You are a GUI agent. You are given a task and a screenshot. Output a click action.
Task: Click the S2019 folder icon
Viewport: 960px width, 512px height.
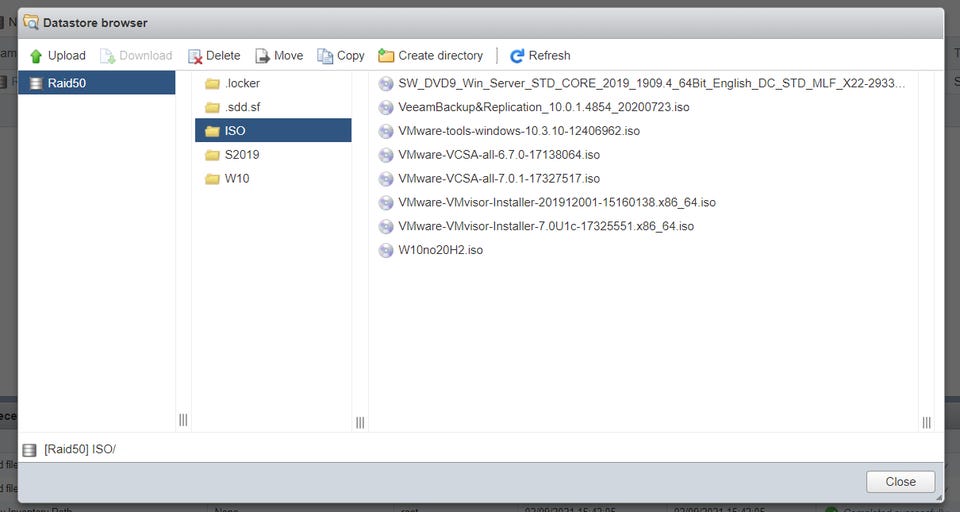tap(212, 155)
